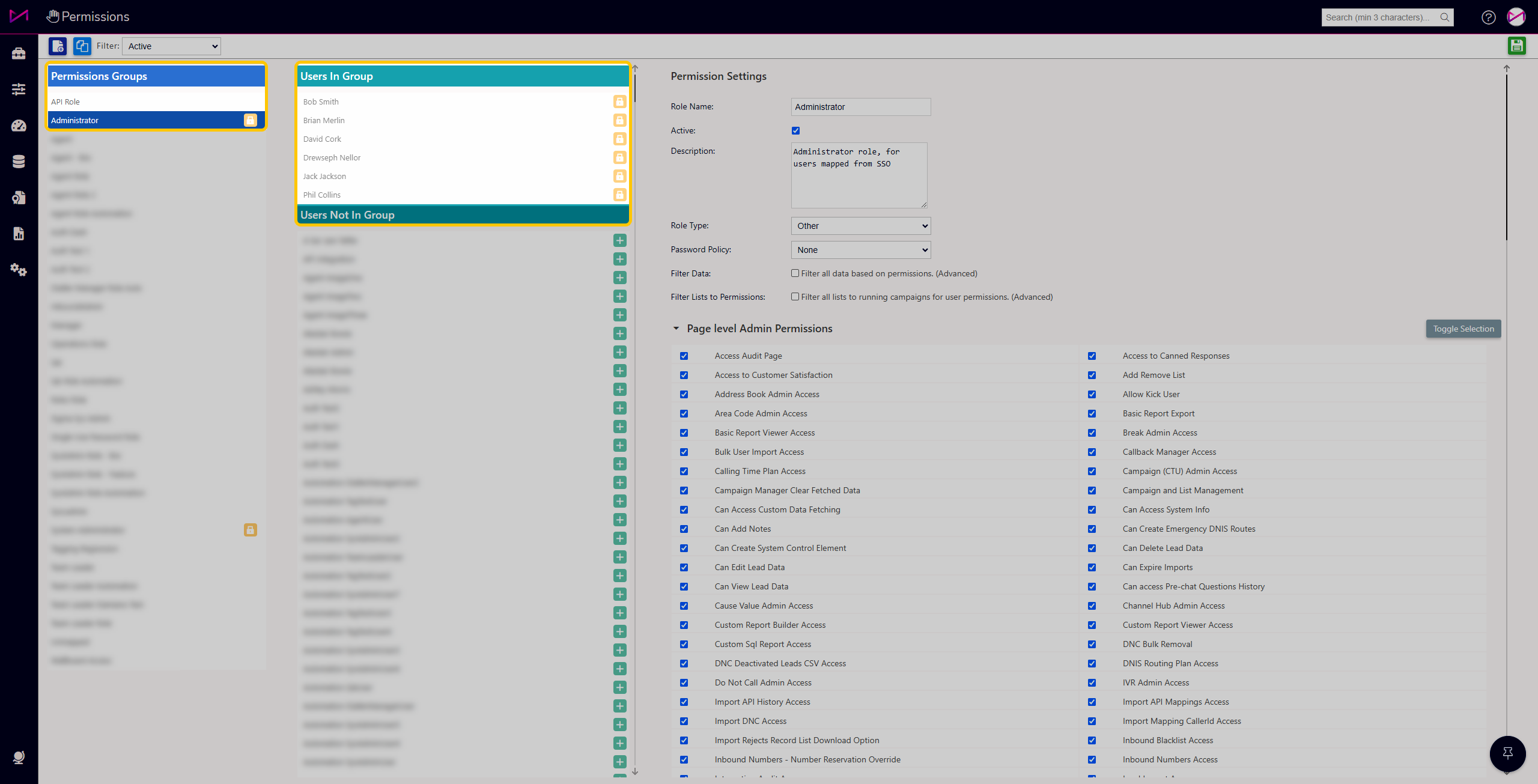Click the user list scroll down arrow
Viewport: 1538px width, 784px height.
635,772
